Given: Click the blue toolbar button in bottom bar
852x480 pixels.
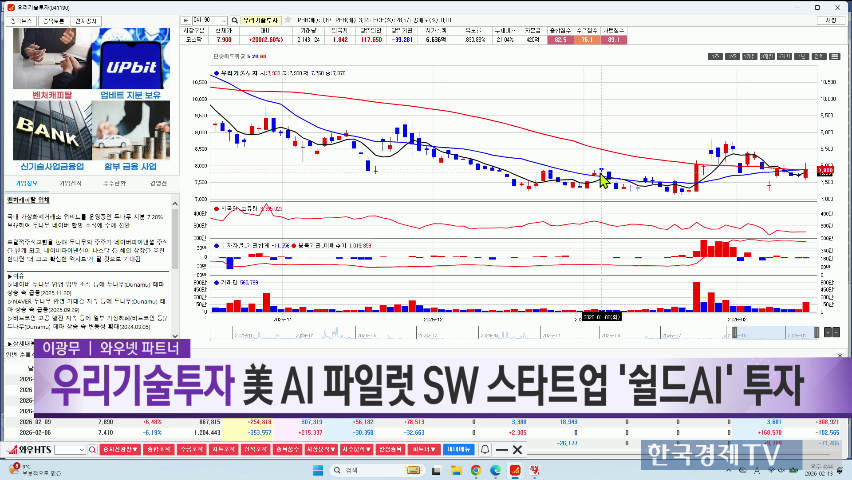Looking at the screenshot, I should point(459,450).
